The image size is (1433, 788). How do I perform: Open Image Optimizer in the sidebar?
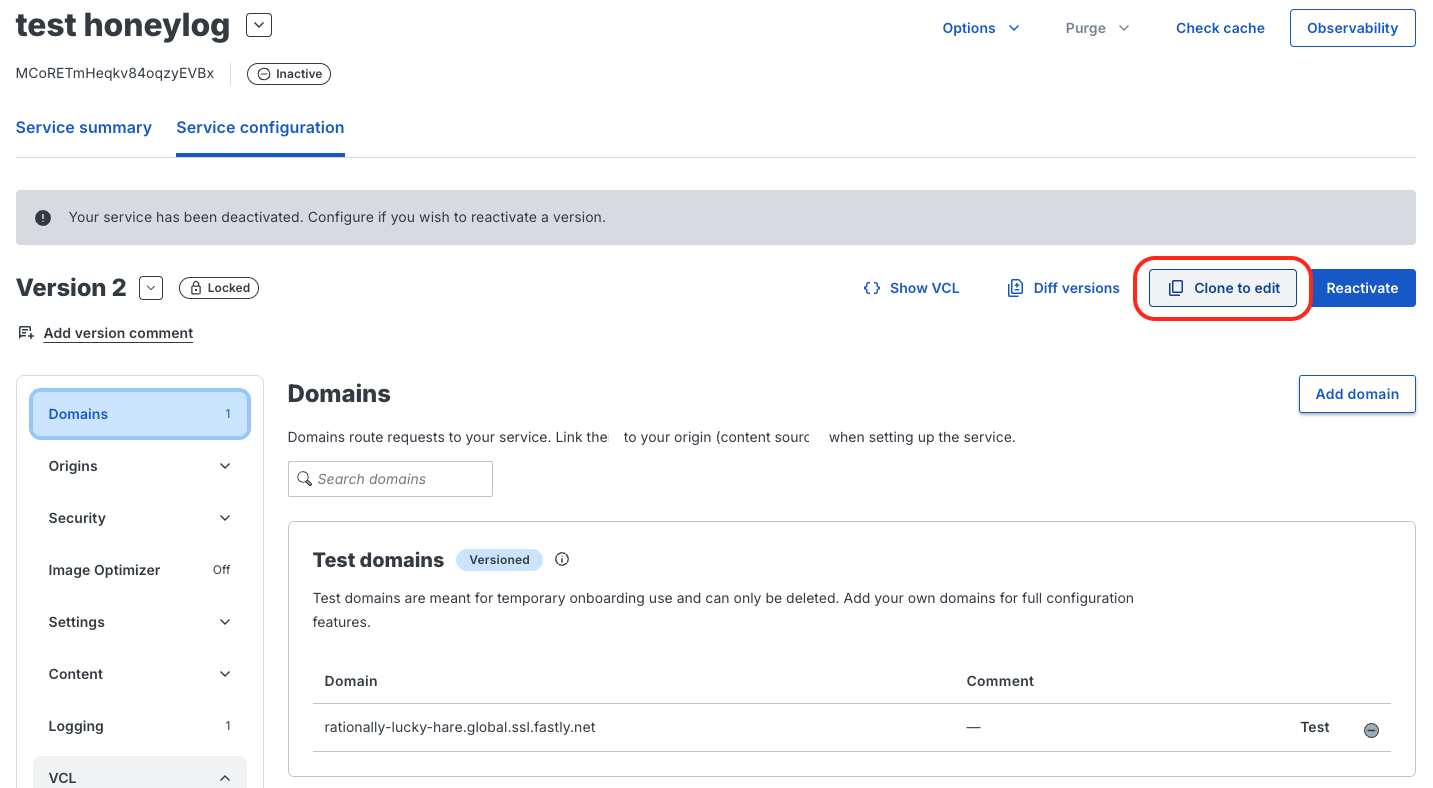(140, 570)
